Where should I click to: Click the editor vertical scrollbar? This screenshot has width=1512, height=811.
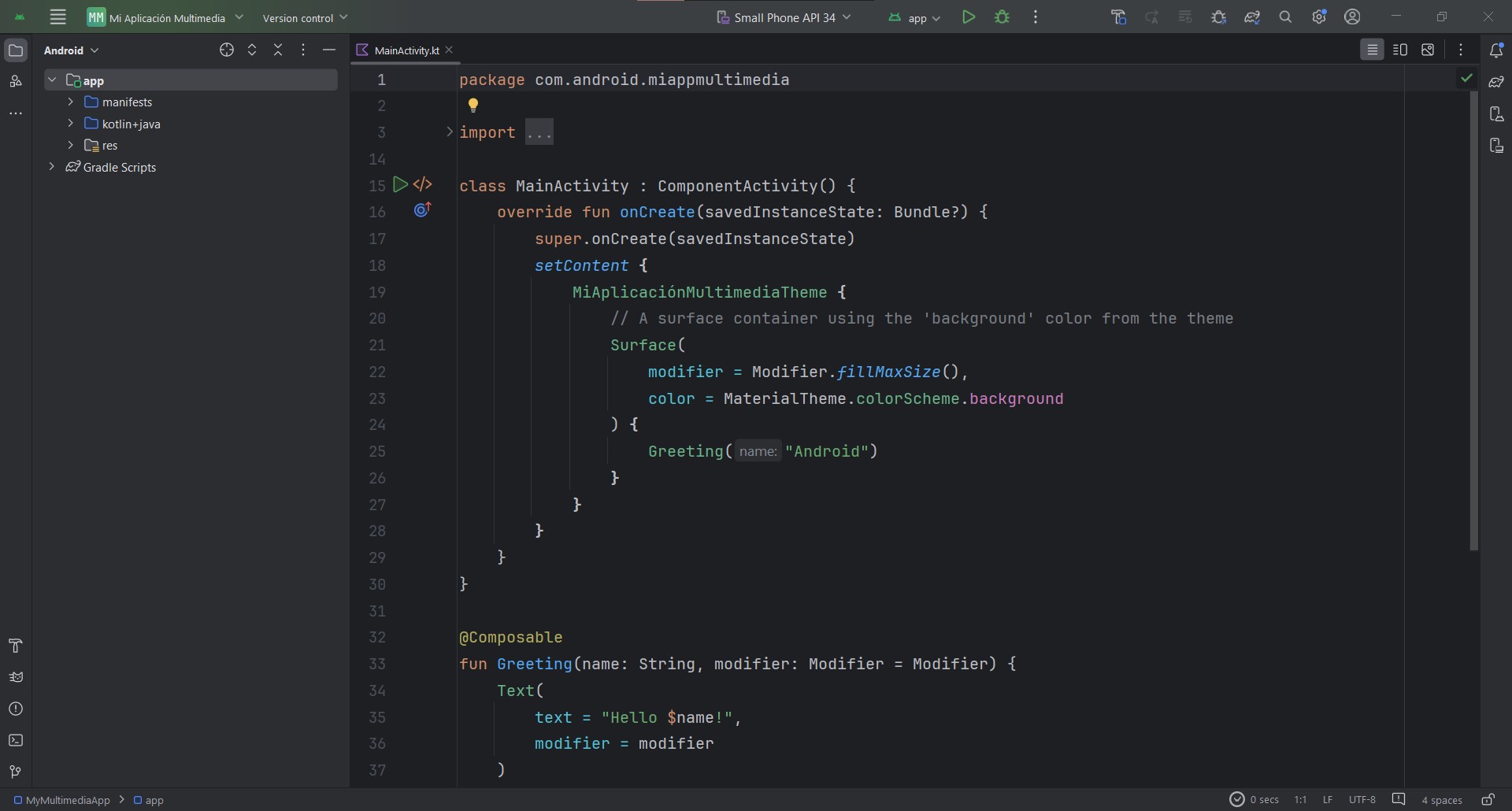point(1473,315)
